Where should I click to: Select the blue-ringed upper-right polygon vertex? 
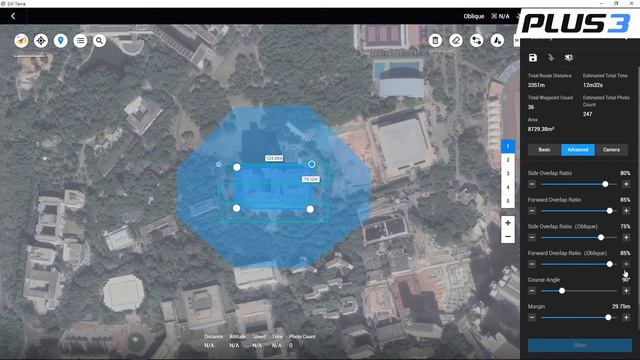point(311,164)
